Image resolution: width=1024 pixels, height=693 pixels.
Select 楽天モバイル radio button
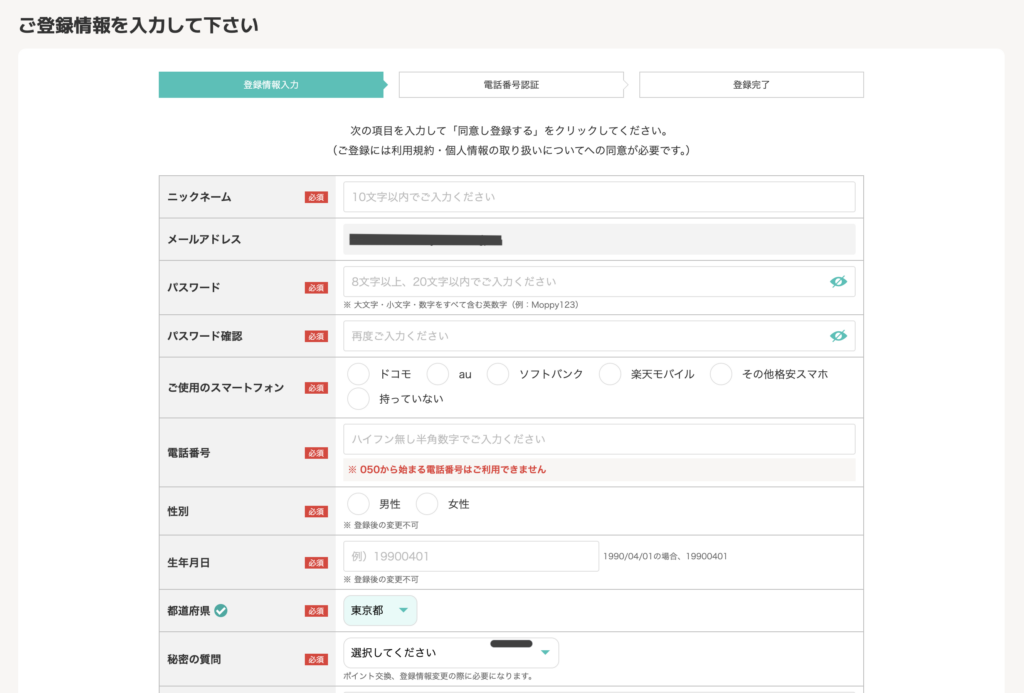click(610, 374)
